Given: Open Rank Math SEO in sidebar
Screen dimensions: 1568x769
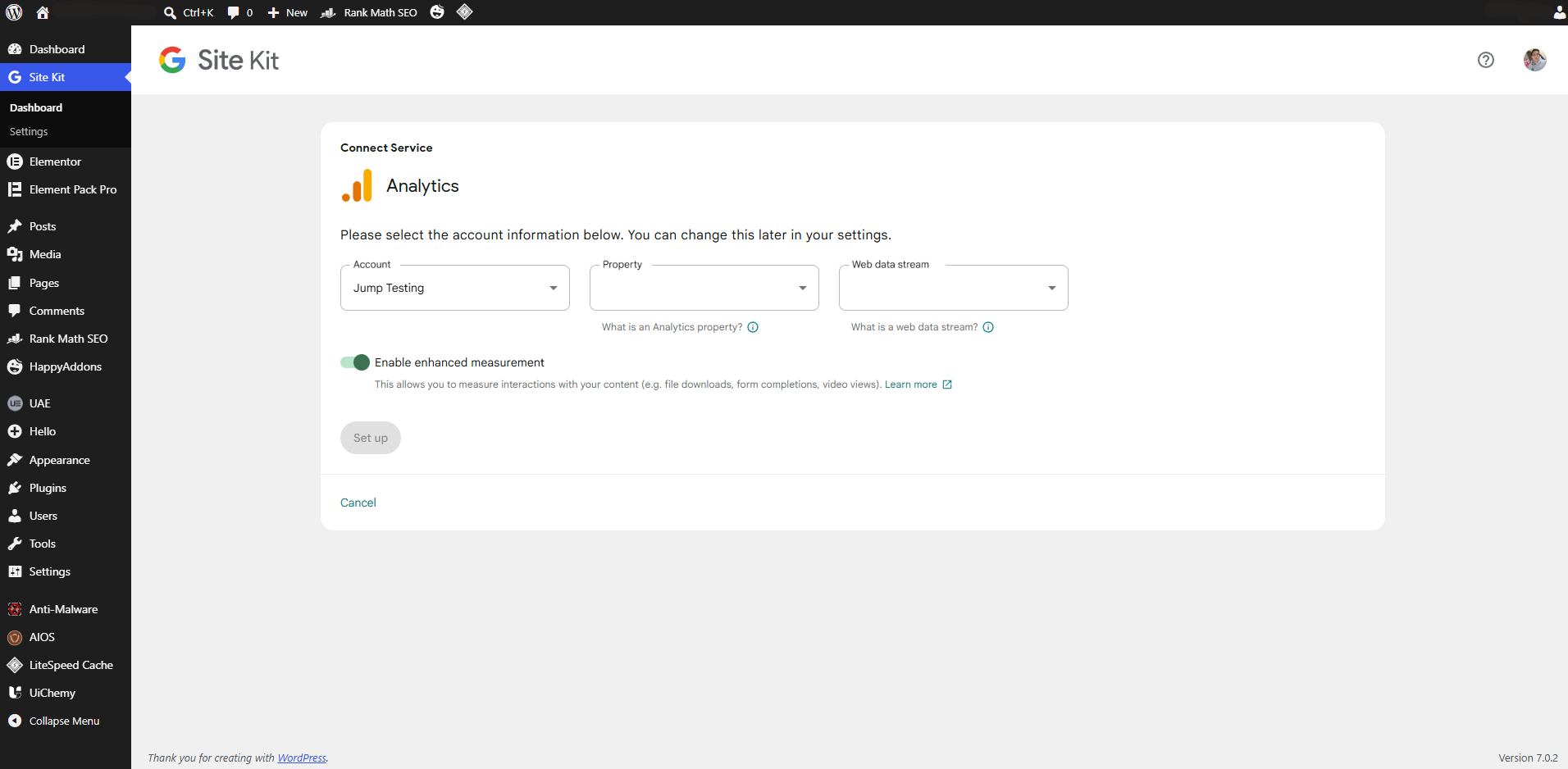Looking at the screenshot, I should (66, 339).
